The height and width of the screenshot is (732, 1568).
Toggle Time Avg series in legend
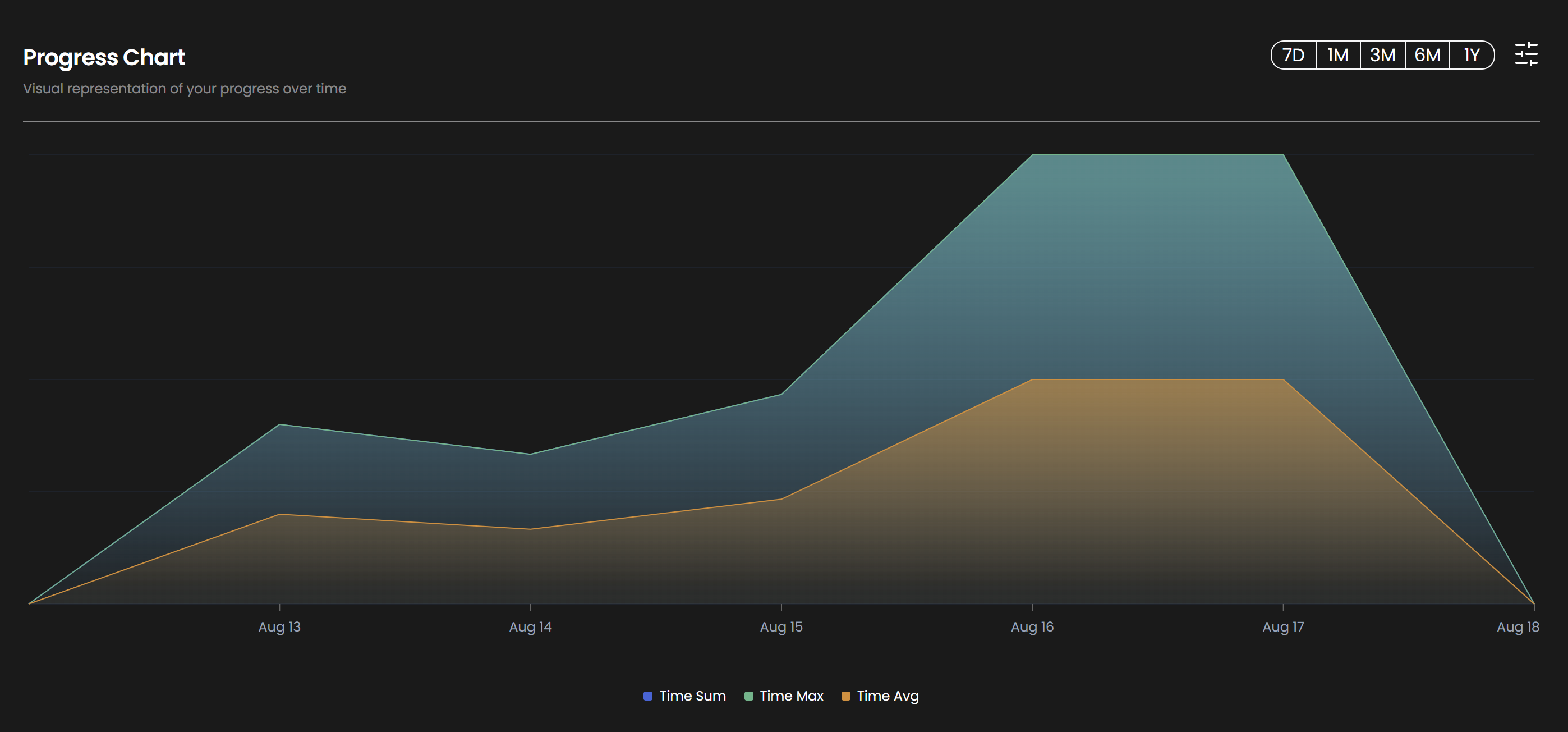coord(887,696)
